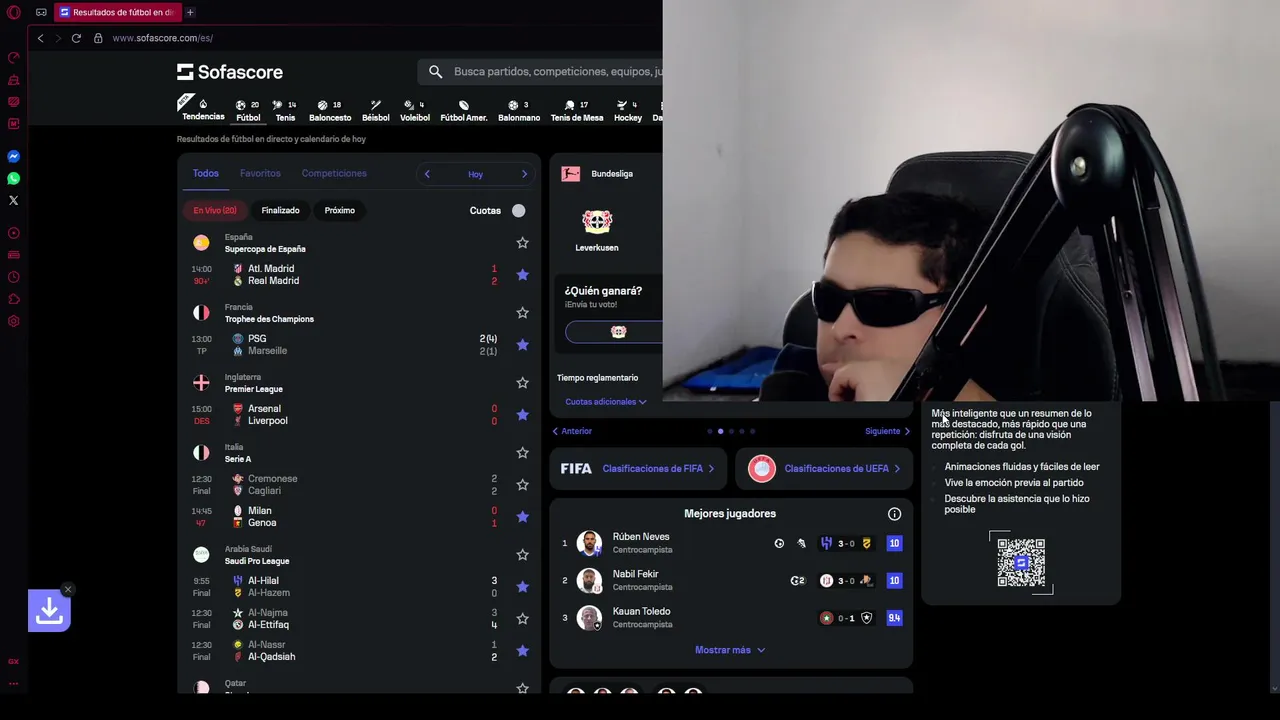Open Kauan Toledo player row
Viewport: 1280px width, 720px height.
pos(731,618)
